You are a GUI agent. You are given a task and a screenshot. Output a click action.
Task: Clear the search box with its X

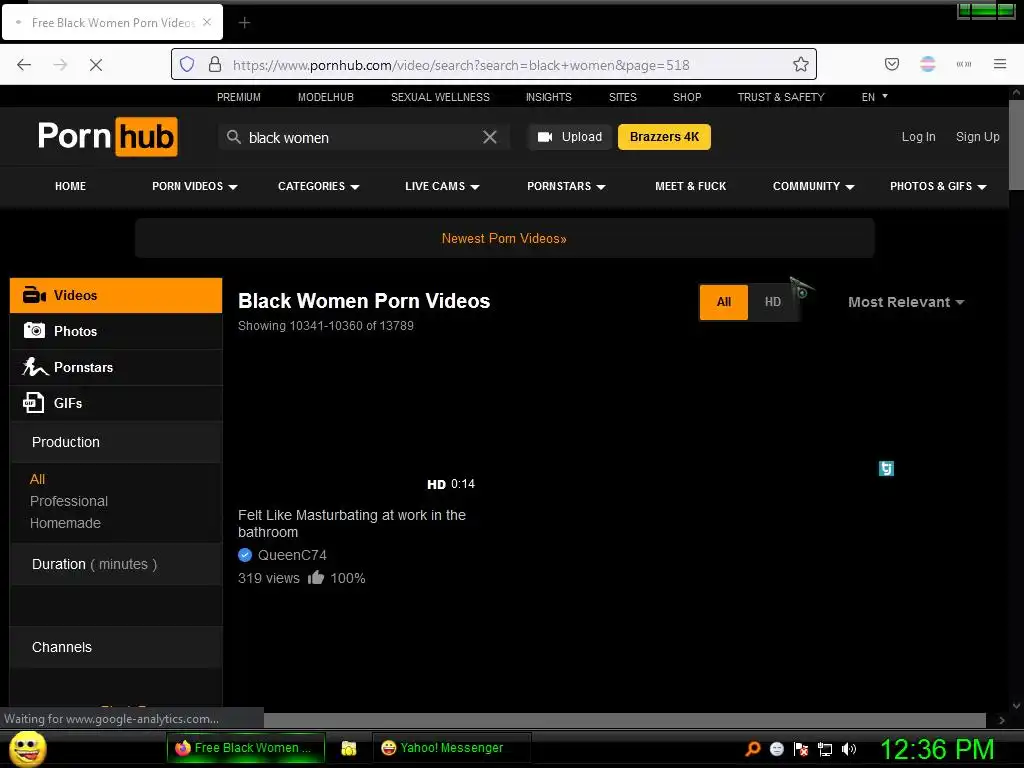point(490,136)
